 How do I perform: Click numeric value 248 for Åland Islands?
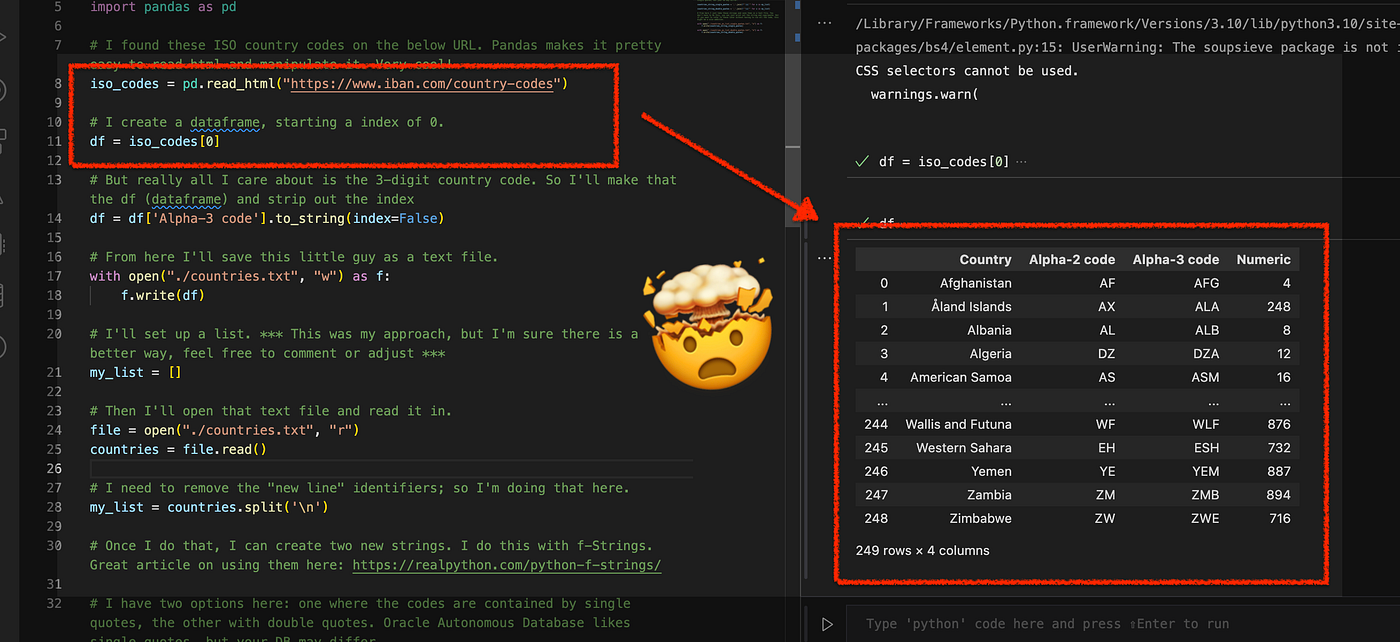1278,307
